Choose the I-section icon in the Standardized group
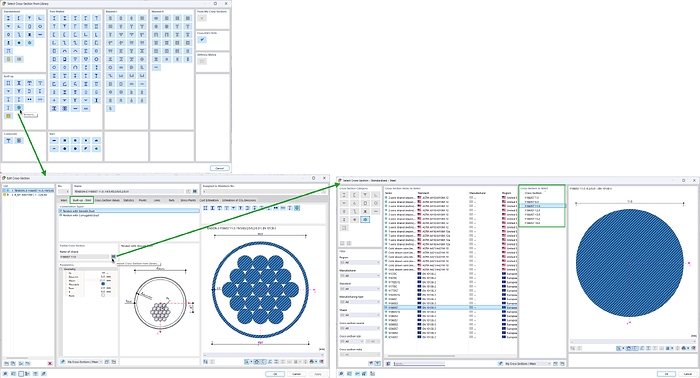Image resolution: width=700 pixels, height=378 pixels. point(8,18)
